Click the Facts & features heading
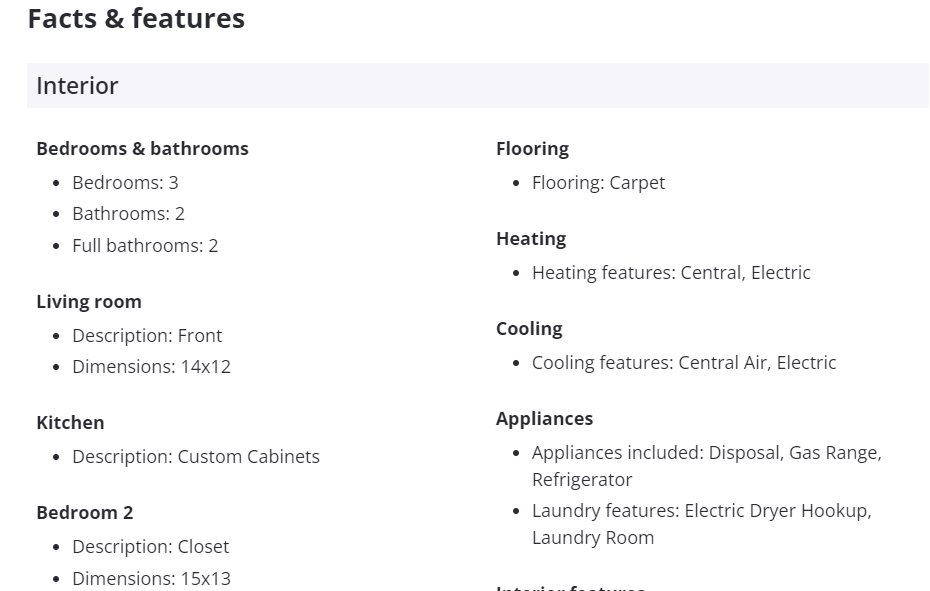The image size is (930, 591). click(136, 19)
